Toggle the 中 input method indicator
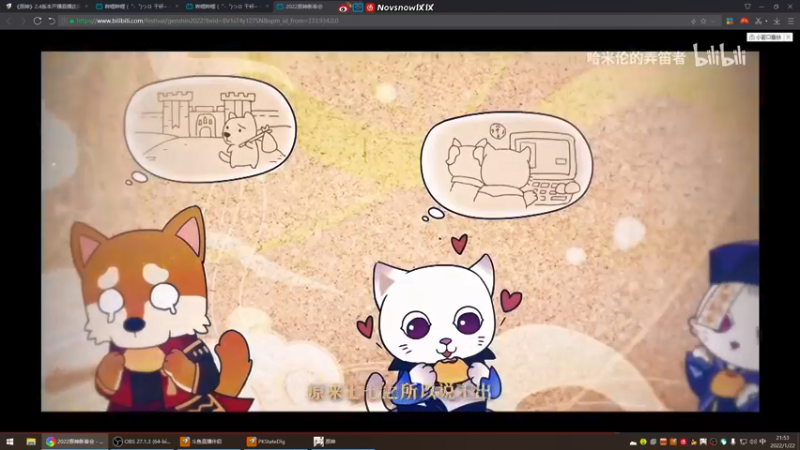Image resolution: width=800 pixels, height=450 pixels. coord(763,442)
